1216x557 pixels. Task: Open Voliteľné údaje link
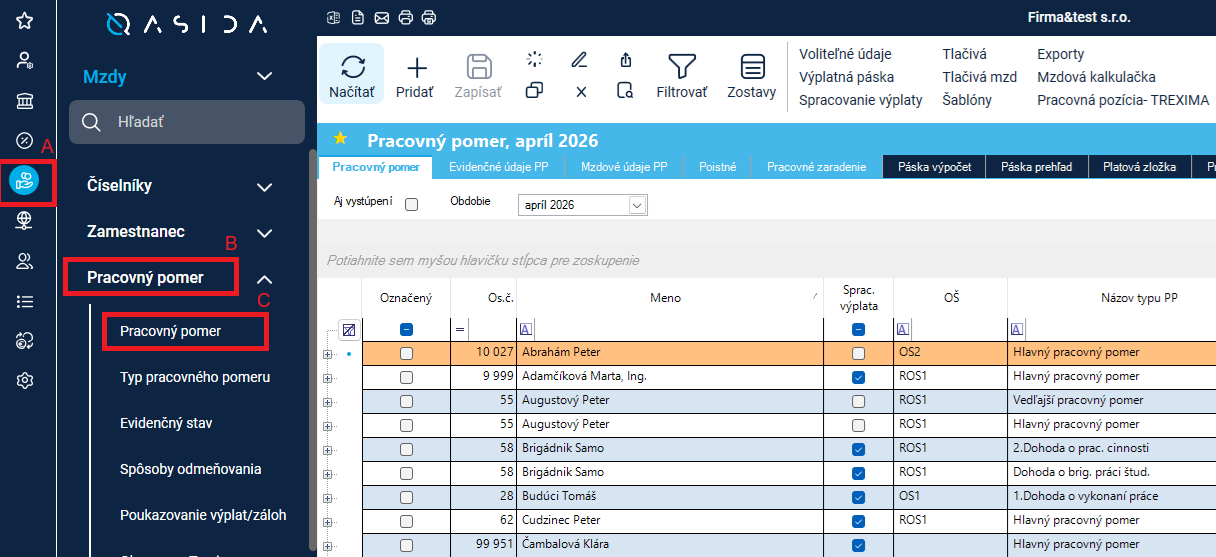[845, 54]
